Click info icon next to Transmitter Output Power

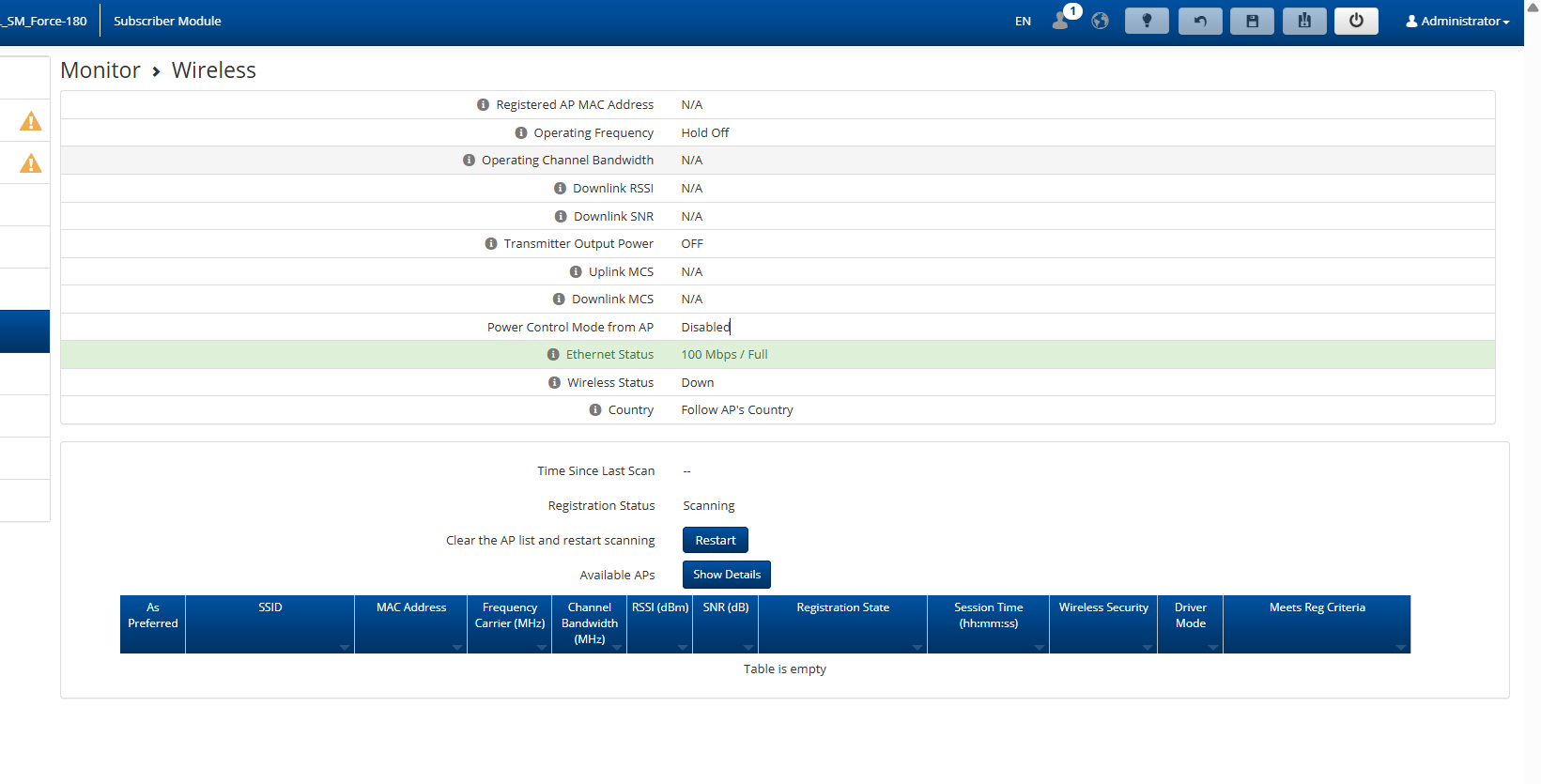point(490,244)
